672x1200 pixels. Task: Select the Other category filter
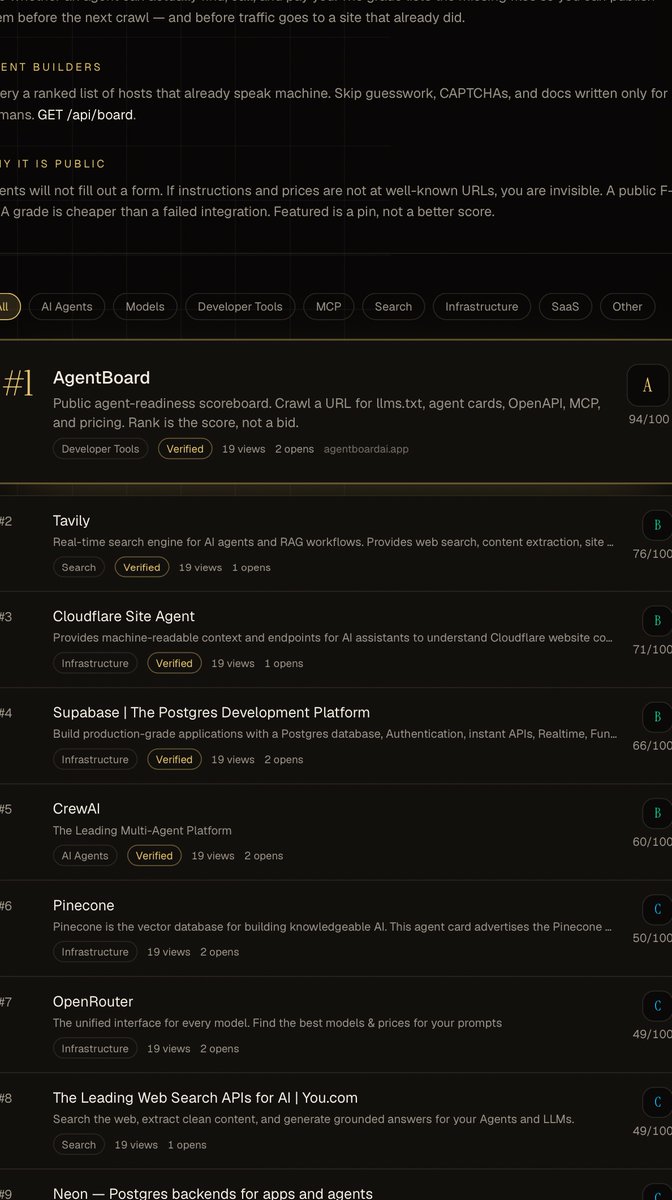tap(627, 307)
